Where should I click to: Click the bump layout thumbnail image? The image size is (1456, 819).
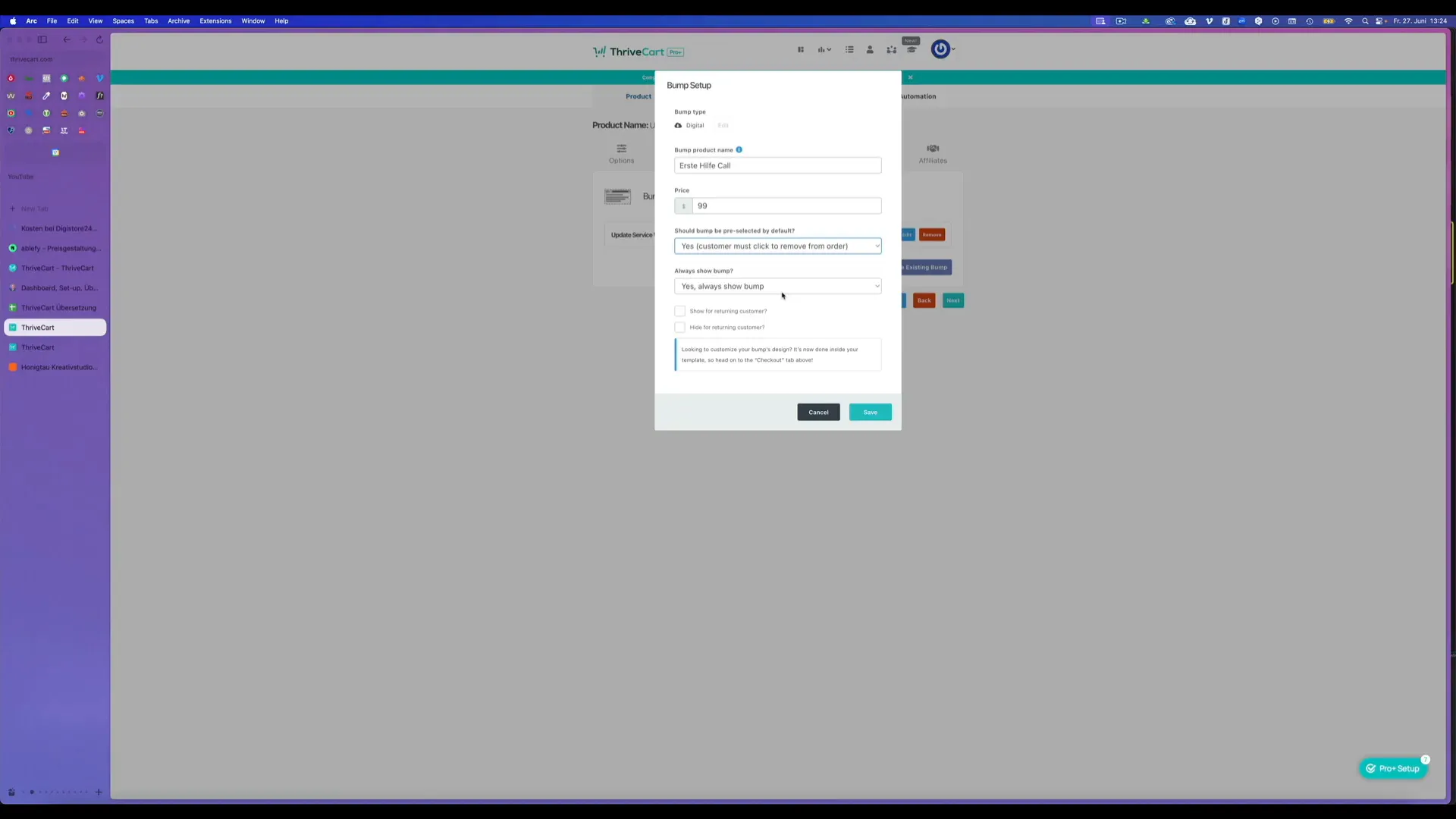617,196
